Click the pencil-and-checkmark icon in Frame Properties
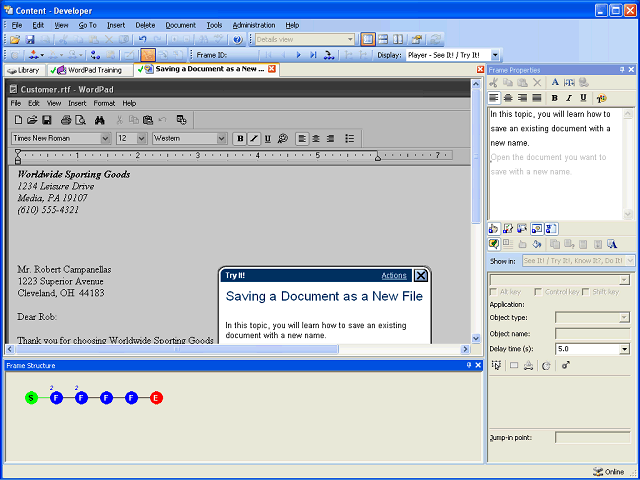Screen dimensions: 640x480 pos(508,229)
